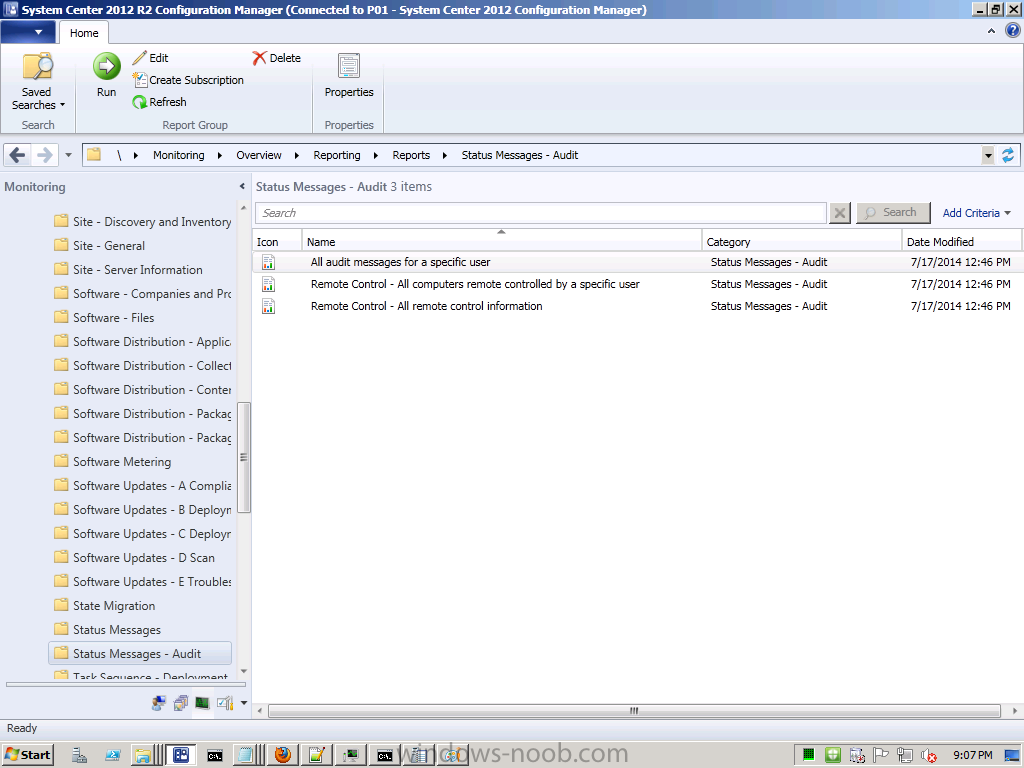
Task: Sort by the Name column header
Action: [x=502, y=241]
